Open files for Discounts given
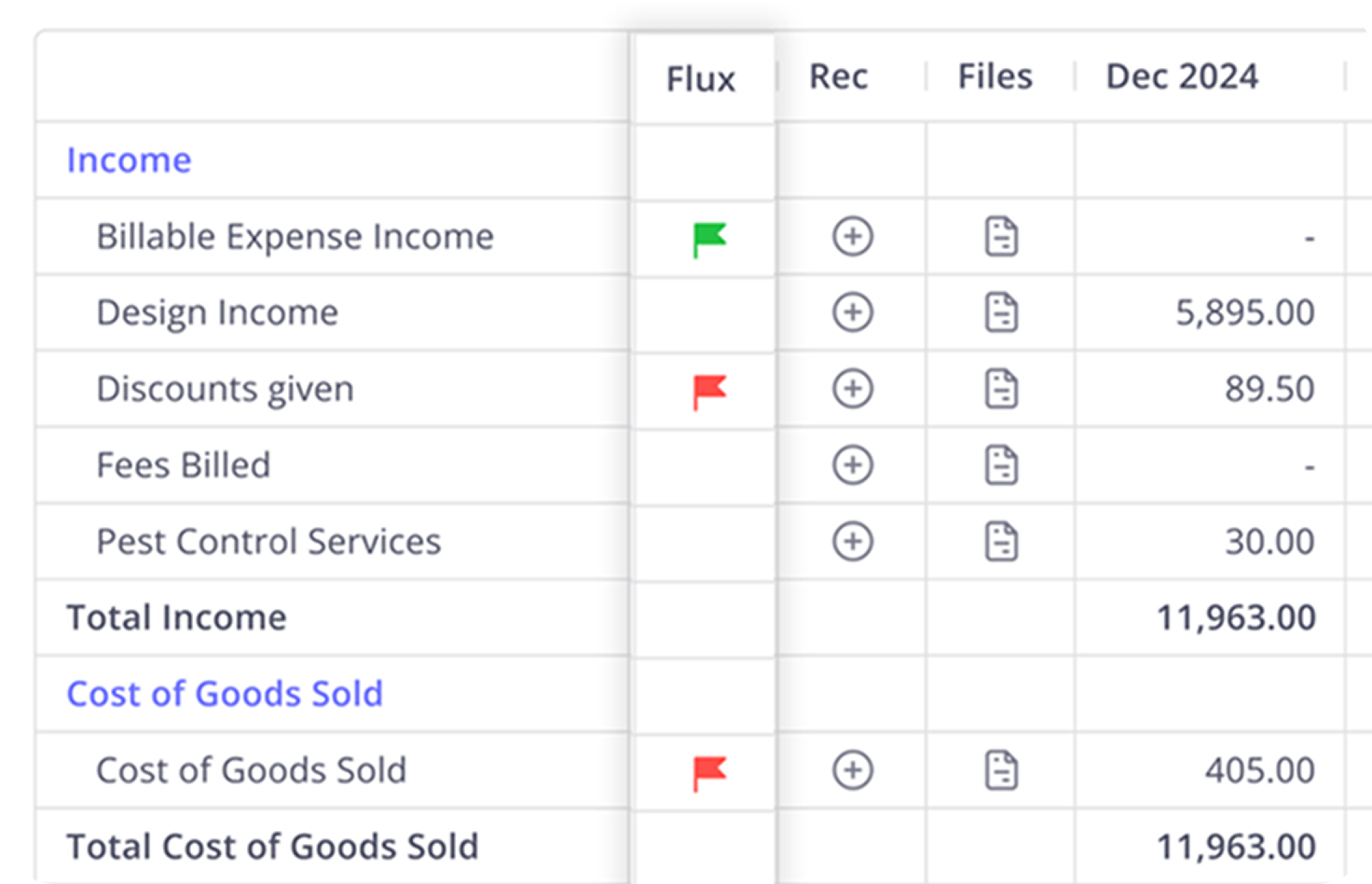The image size is (1372, 884). pyautogui.click(x=1001, y=389)
